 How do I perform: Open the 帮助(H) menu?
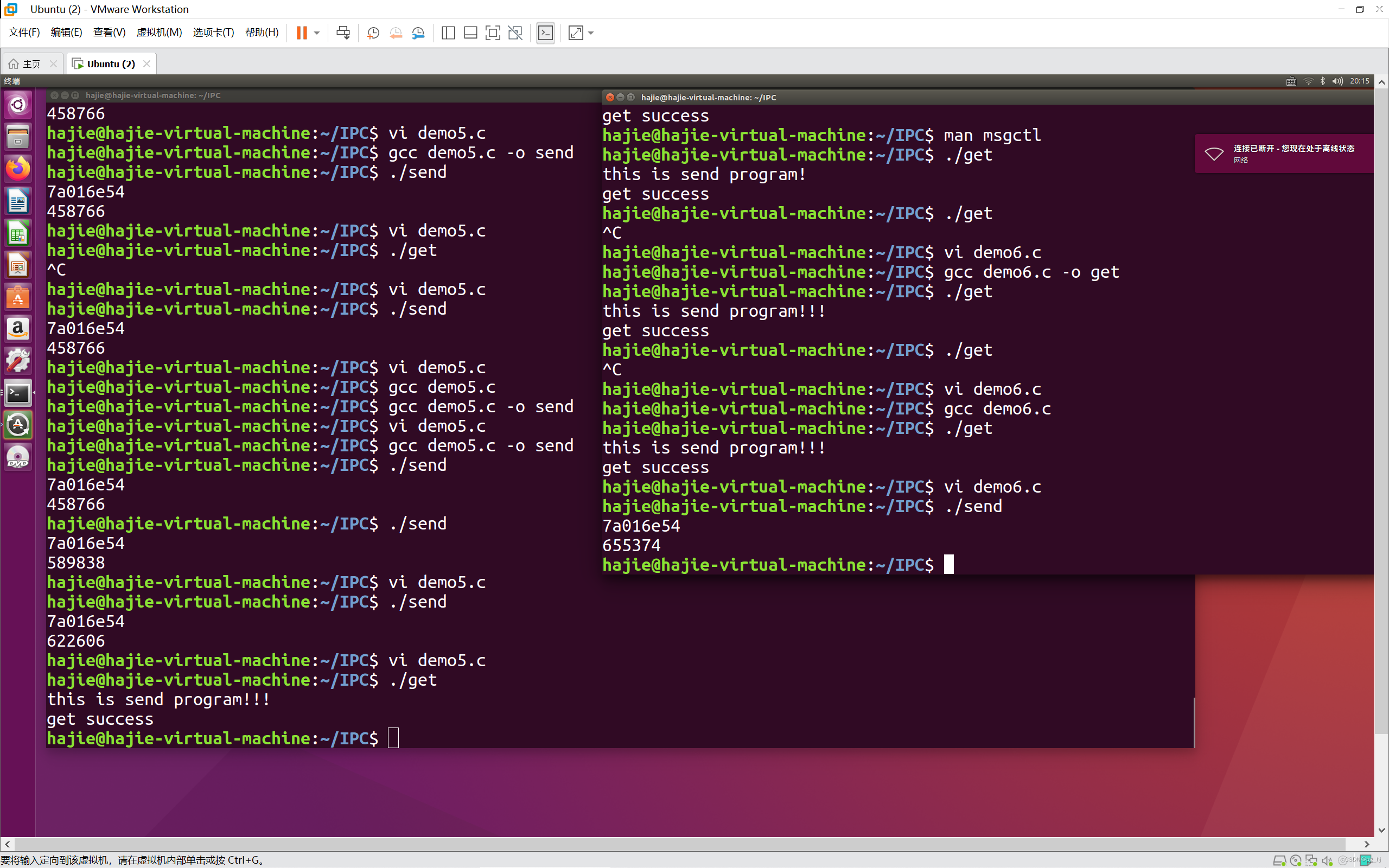pos(262,32)
